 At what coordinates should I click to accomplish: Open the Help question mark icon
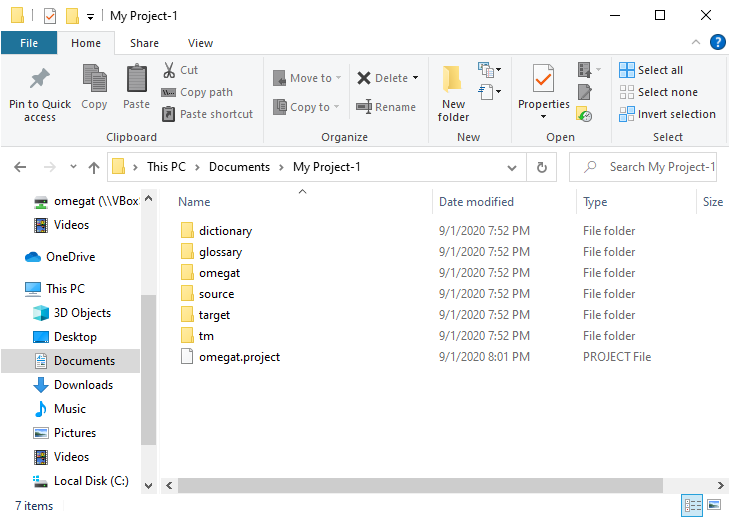pyautogui.click(x=717, y=42)
